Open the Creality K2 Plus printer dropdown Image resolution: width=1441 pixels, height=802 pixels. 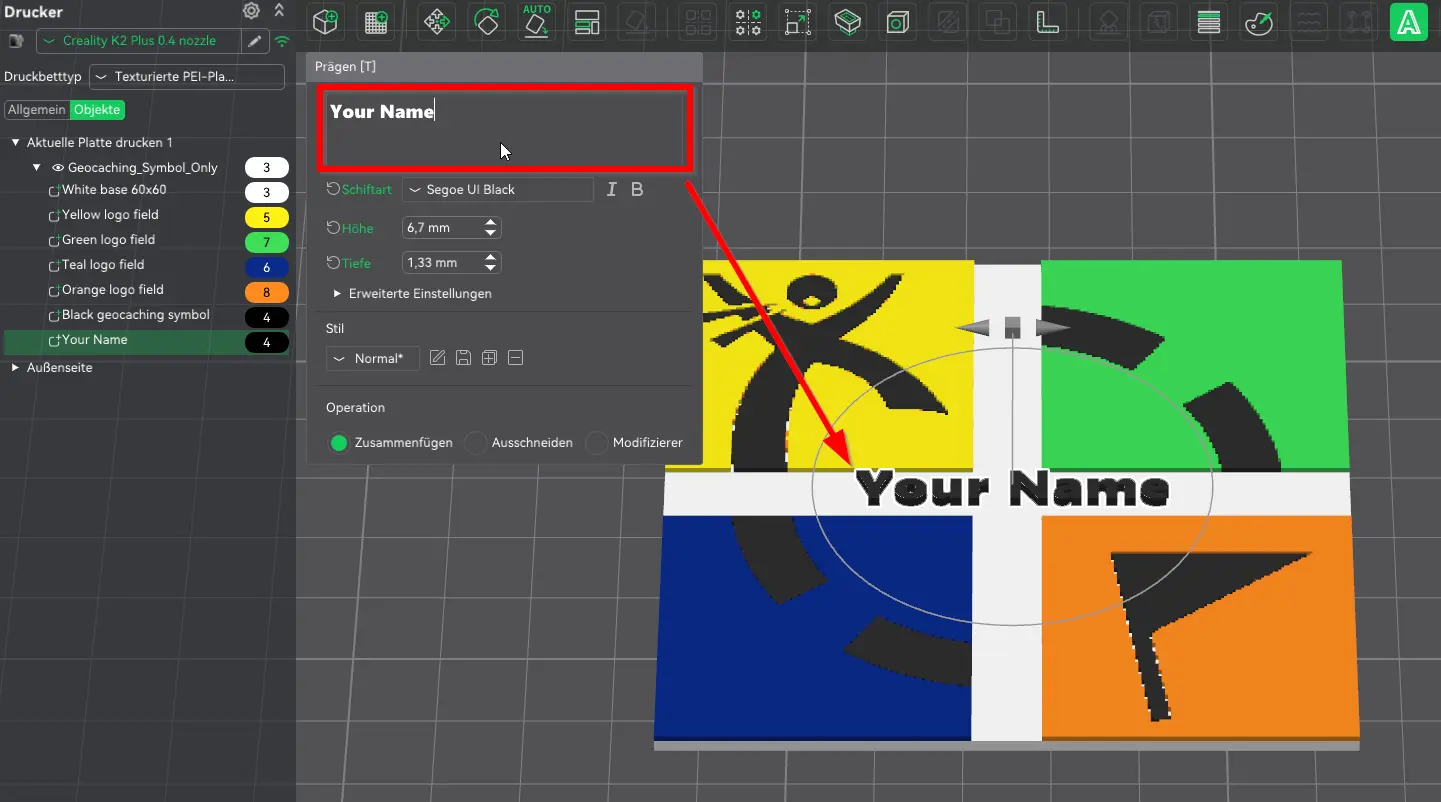point(140,41)
